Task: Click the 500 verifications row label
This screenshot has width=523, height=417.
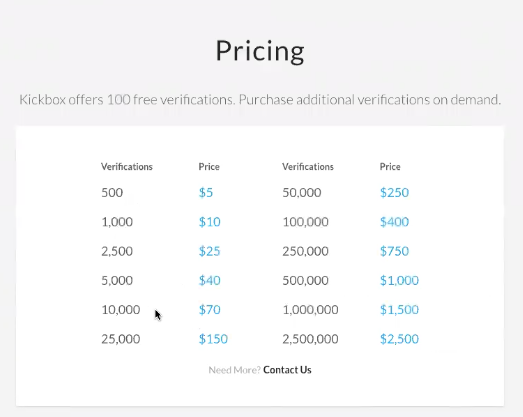Action: tap(112, 192)
